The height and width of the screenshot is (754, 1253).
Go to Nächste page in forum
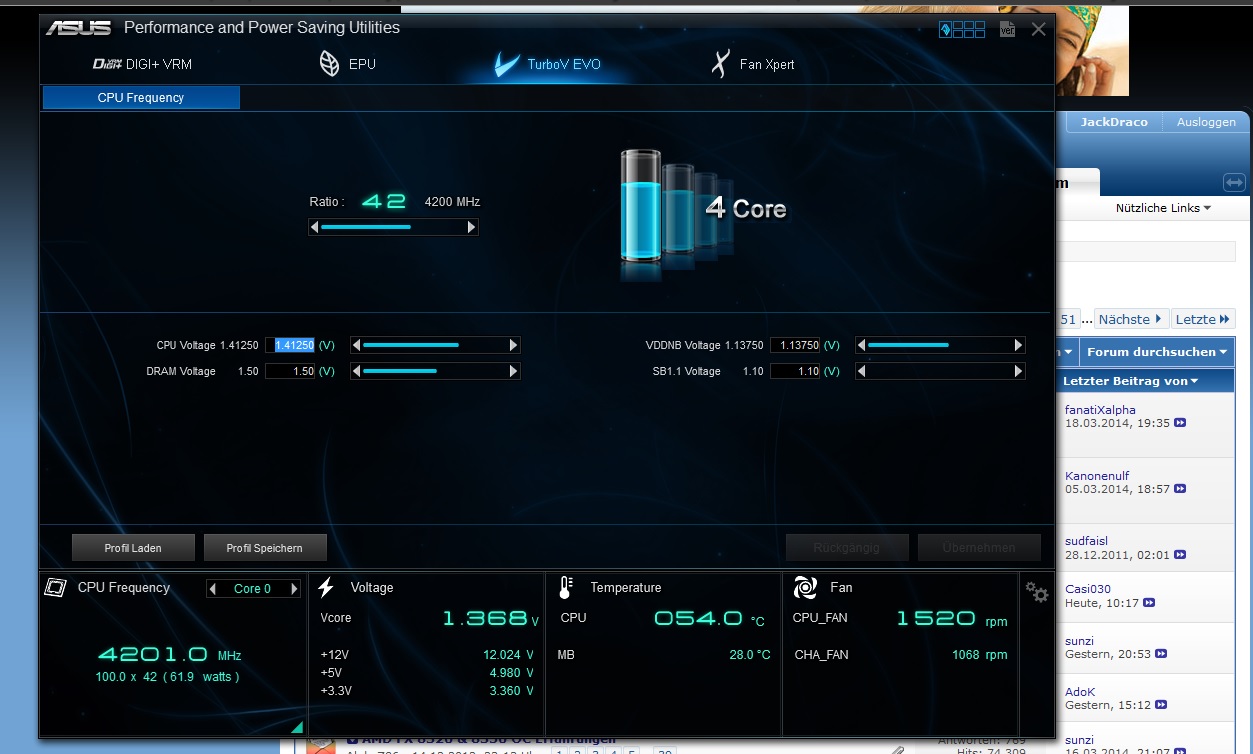1131,319
